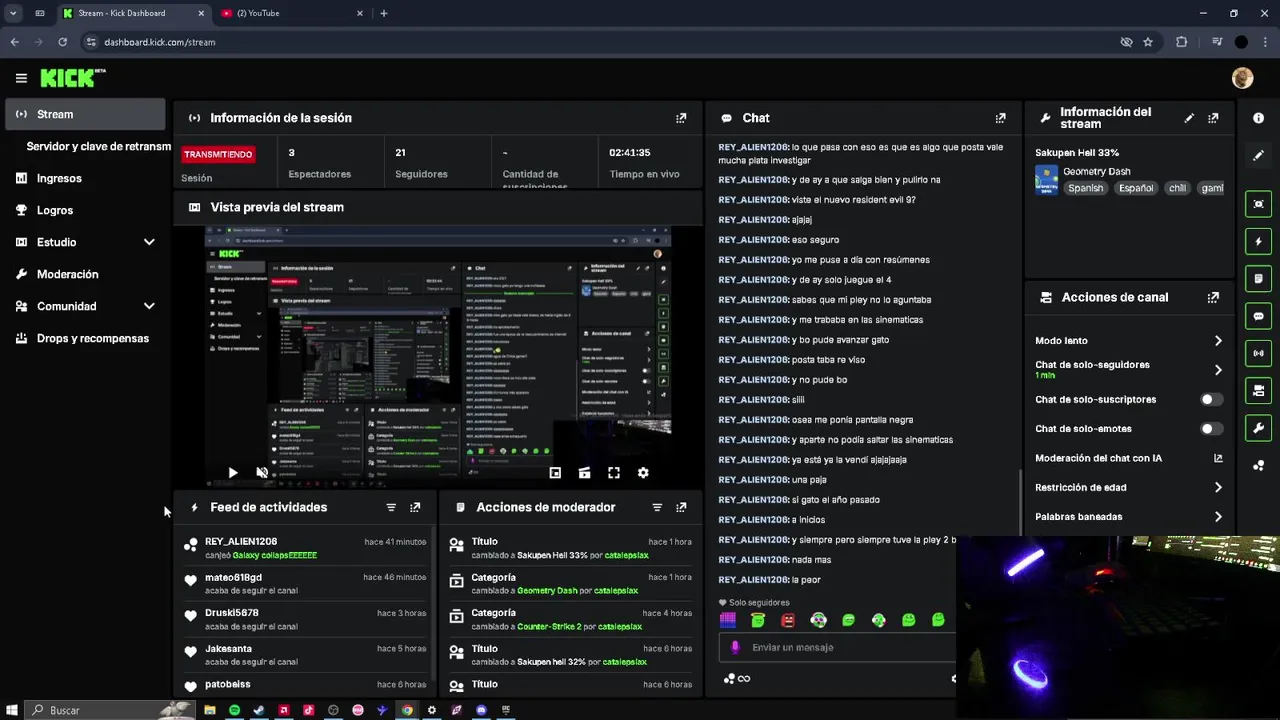Screen dimensions: 1280x720
Task: Pop out the Acciones de moderador panel
Action: (x=681, y=508)
